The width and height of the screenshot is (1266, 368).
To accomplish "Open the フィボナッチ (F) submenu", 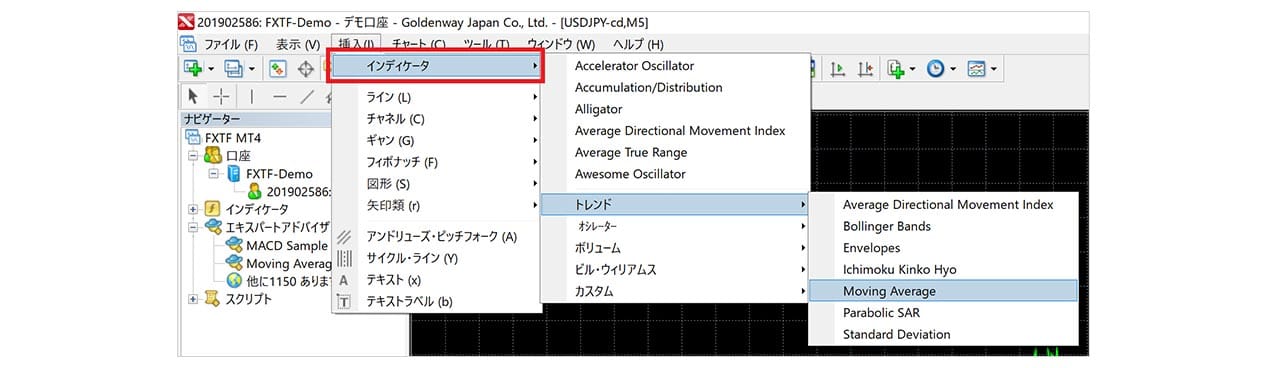I will tap(437, 162).
